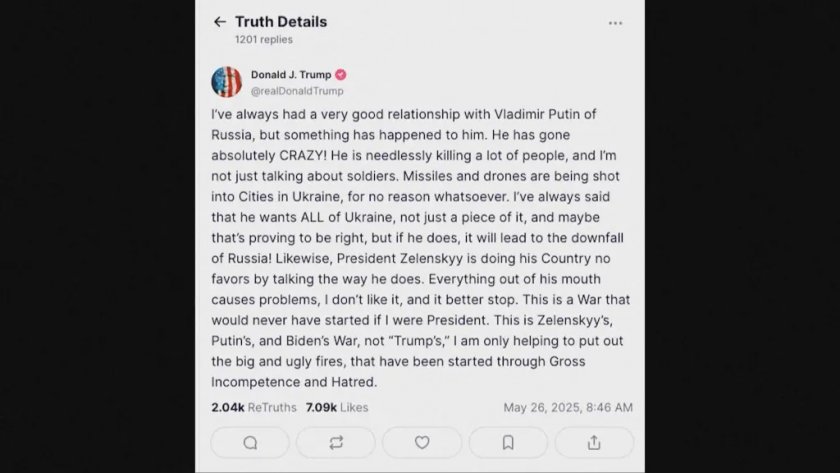This screenshot has height=473, width=840.
Task: Click the May 26, 2025 timestamp
Action: click(567, 407)
